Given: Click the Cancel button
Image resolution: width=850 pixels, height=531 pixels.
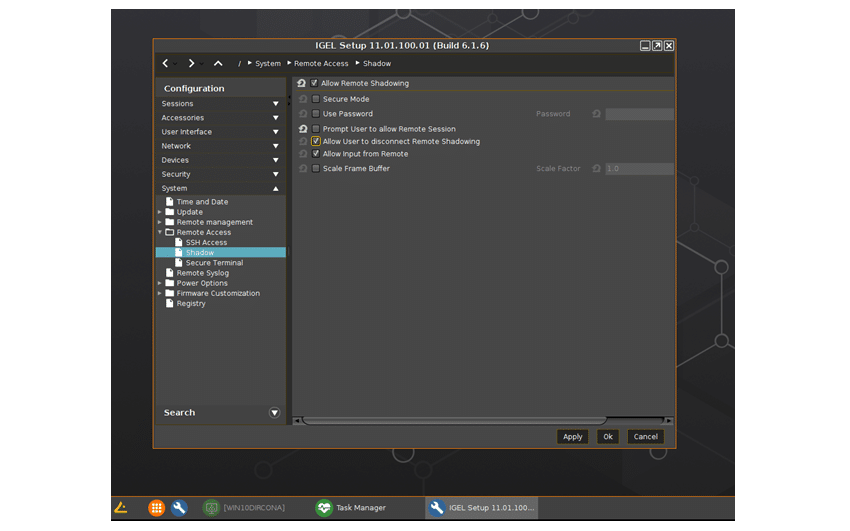Looking at the screenshot, I should click(x=645, y=437).
